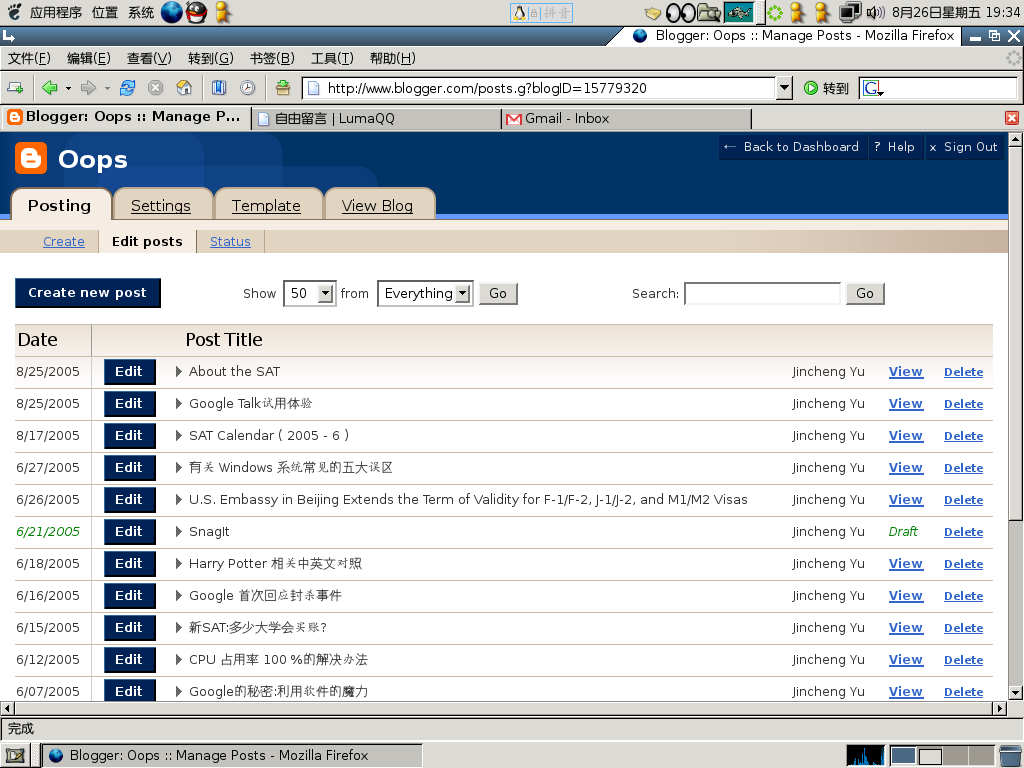Open the 编辑(E) menu
1024x768 pixels.
pos(89,58)
